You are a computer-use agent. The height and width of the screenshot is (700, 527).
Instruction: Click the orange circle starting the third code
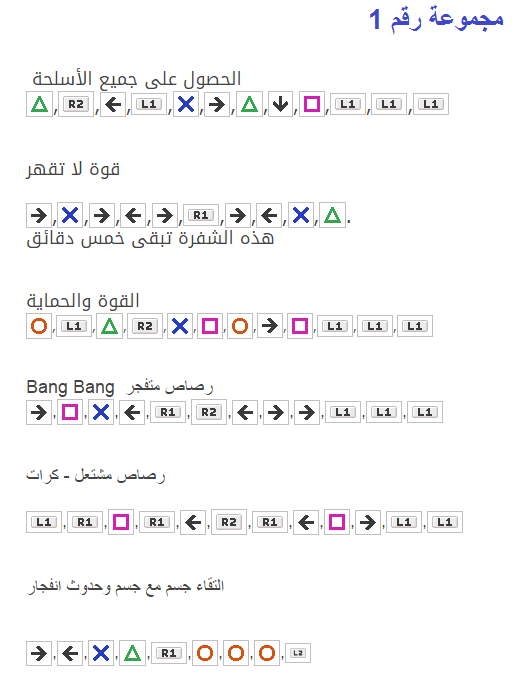click(x=39, y=326)
